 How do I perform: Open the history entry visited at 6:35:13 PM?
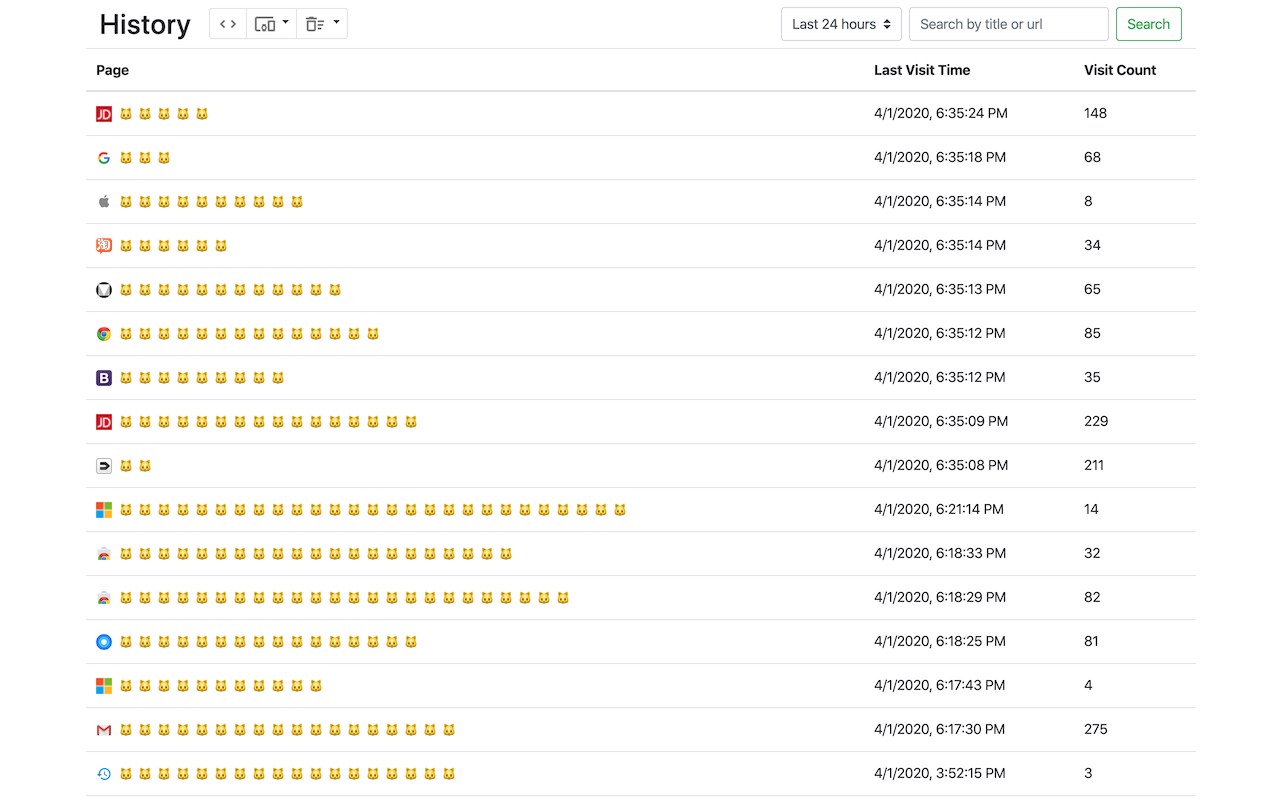point(230,290)
